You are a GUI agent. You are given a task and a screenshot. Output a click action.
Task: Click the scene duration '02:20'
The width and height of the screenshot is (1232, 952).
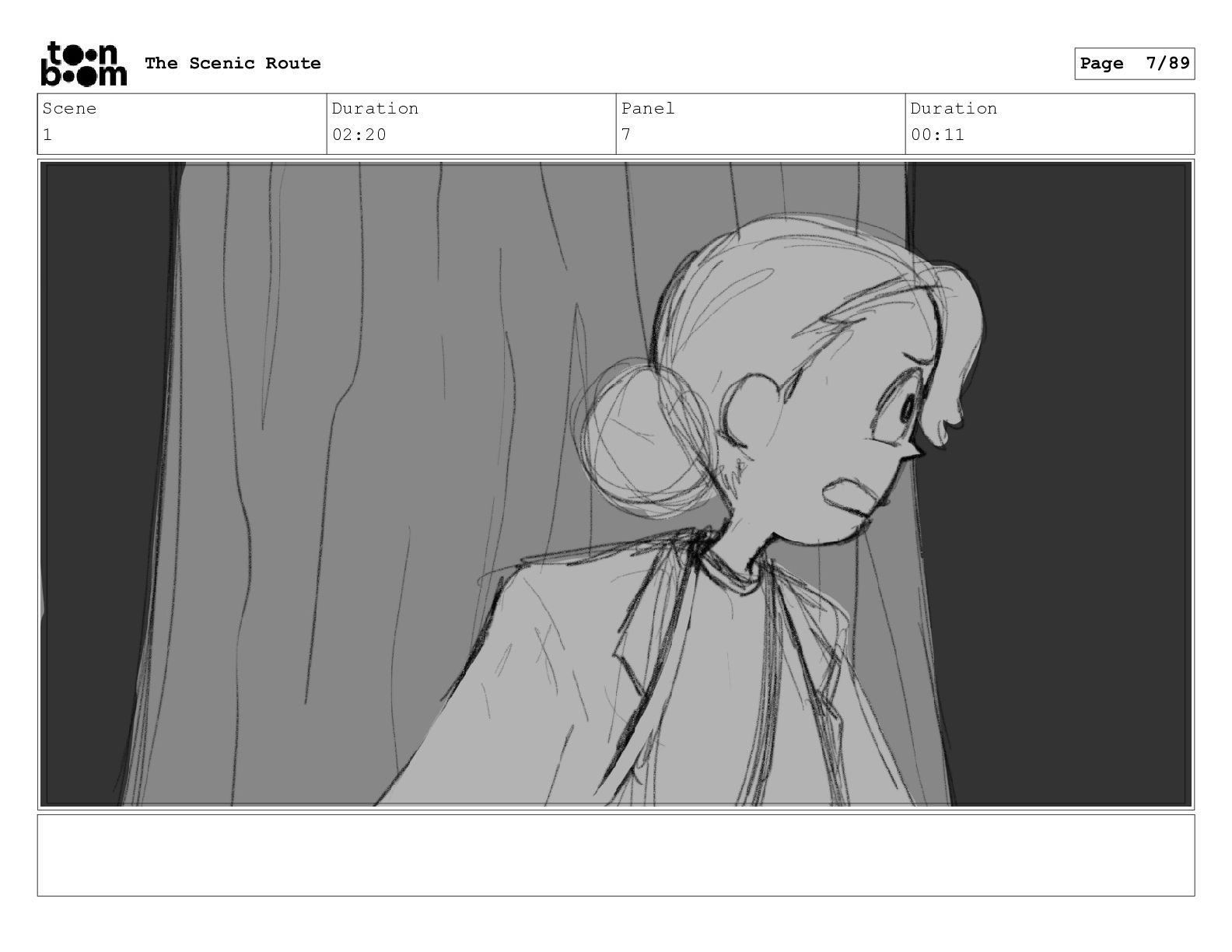pyautogui.click(x=359, y=135)
